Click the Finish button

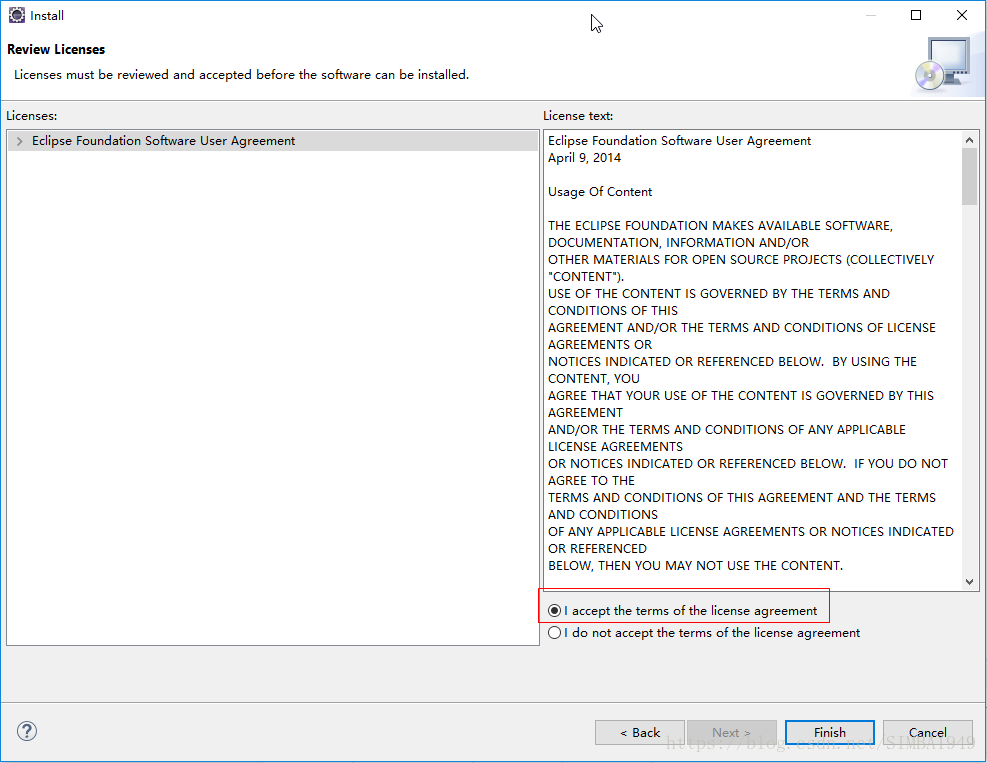pos(829,732)
